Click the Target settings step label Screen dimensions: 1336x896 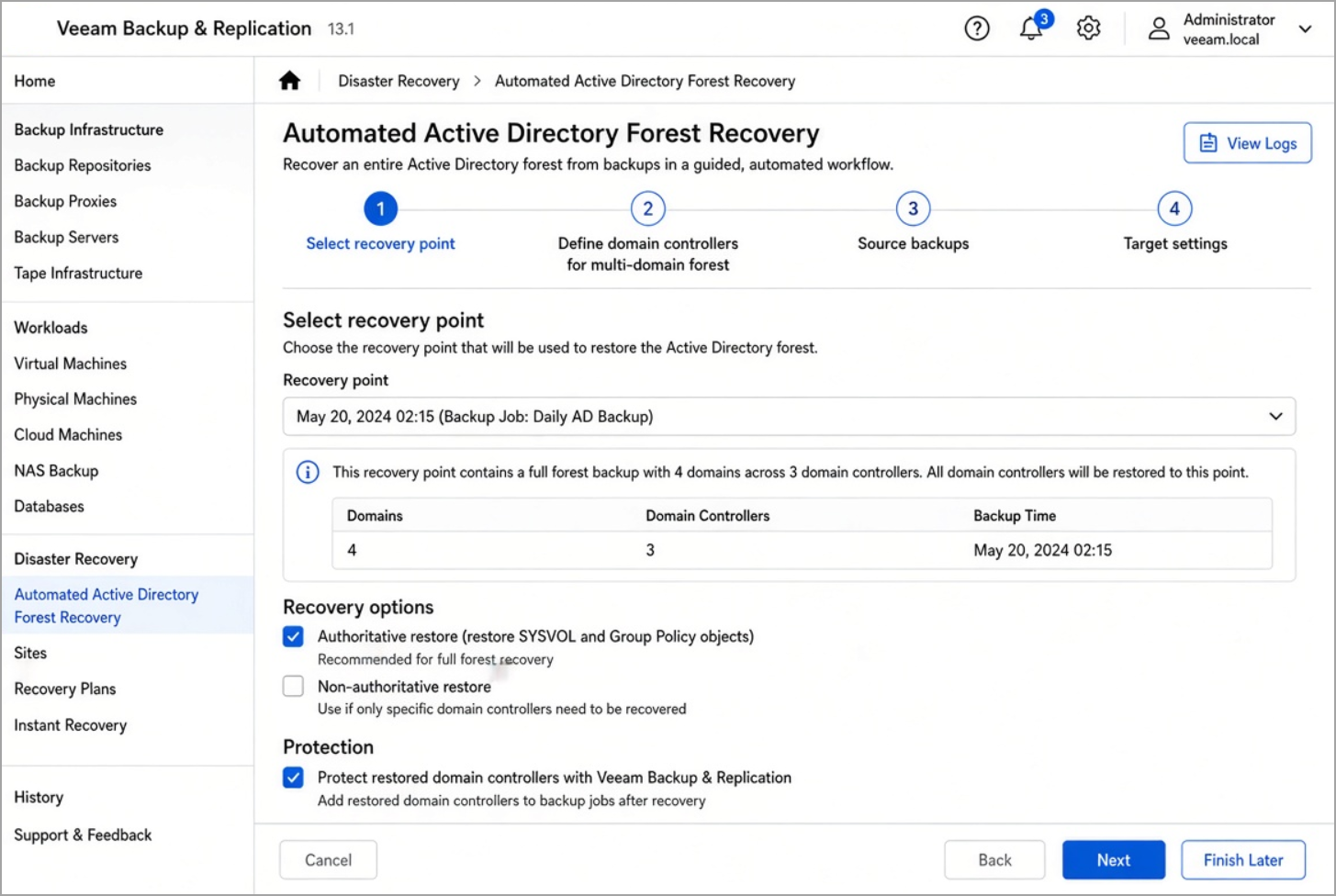pyautogui.click(x=1175, y=243)
